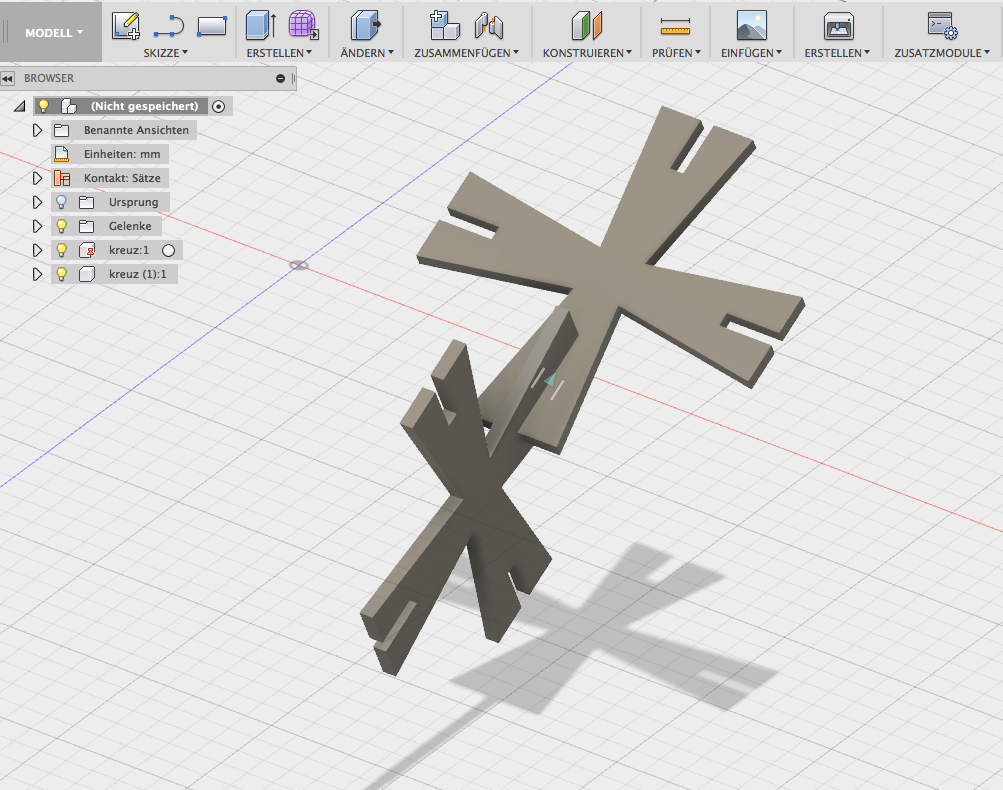Viewport: 1003px width, 790px height.
Task: Click the document icon beside (Nicht gespeichert)
Action: tap(69, 106)
